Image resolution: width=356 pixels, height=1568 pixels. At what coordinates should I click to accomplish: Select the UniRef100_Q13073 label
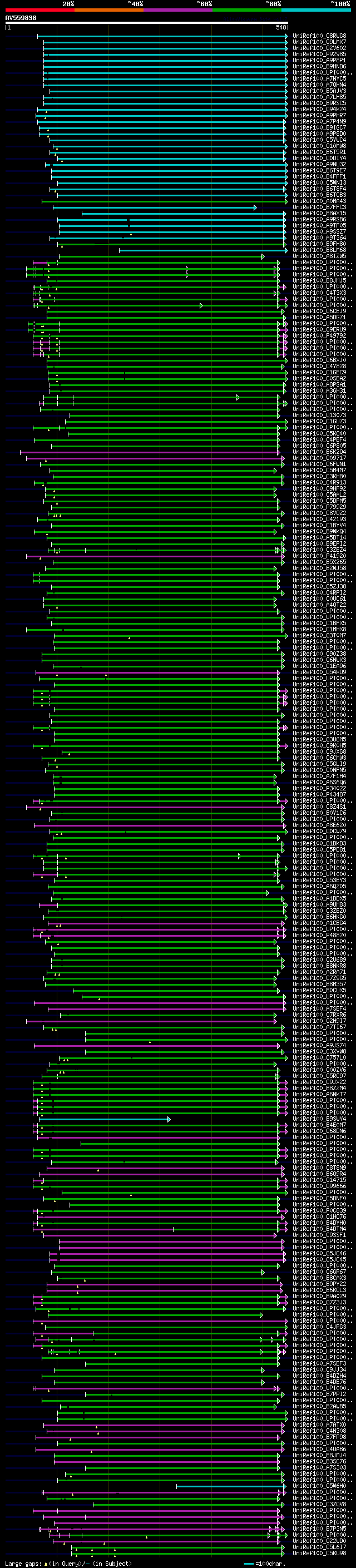[319, 416]
